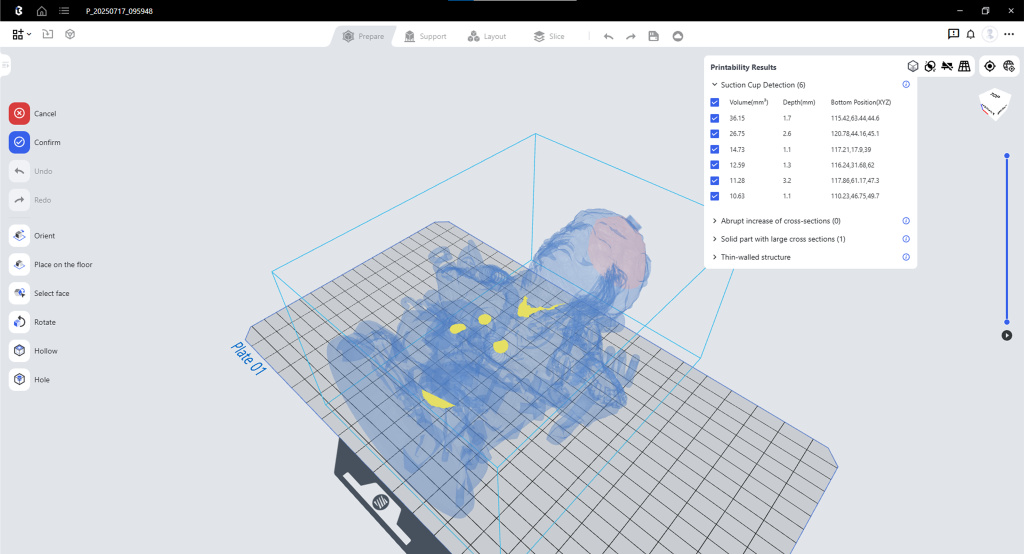Open the Slice tab
The image size is (1024, 554).
coord(548,36)
